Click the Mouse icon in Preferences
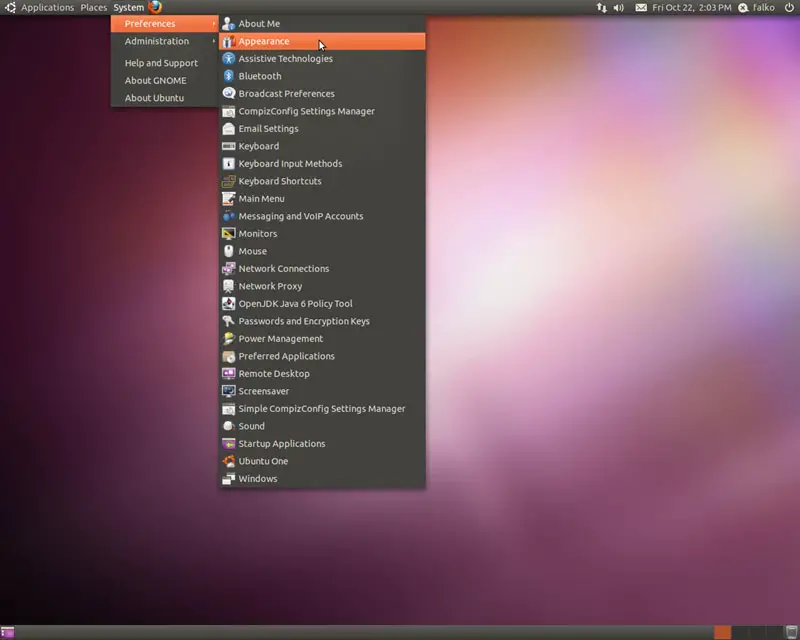Screen dimensions: 800x640 229,251
